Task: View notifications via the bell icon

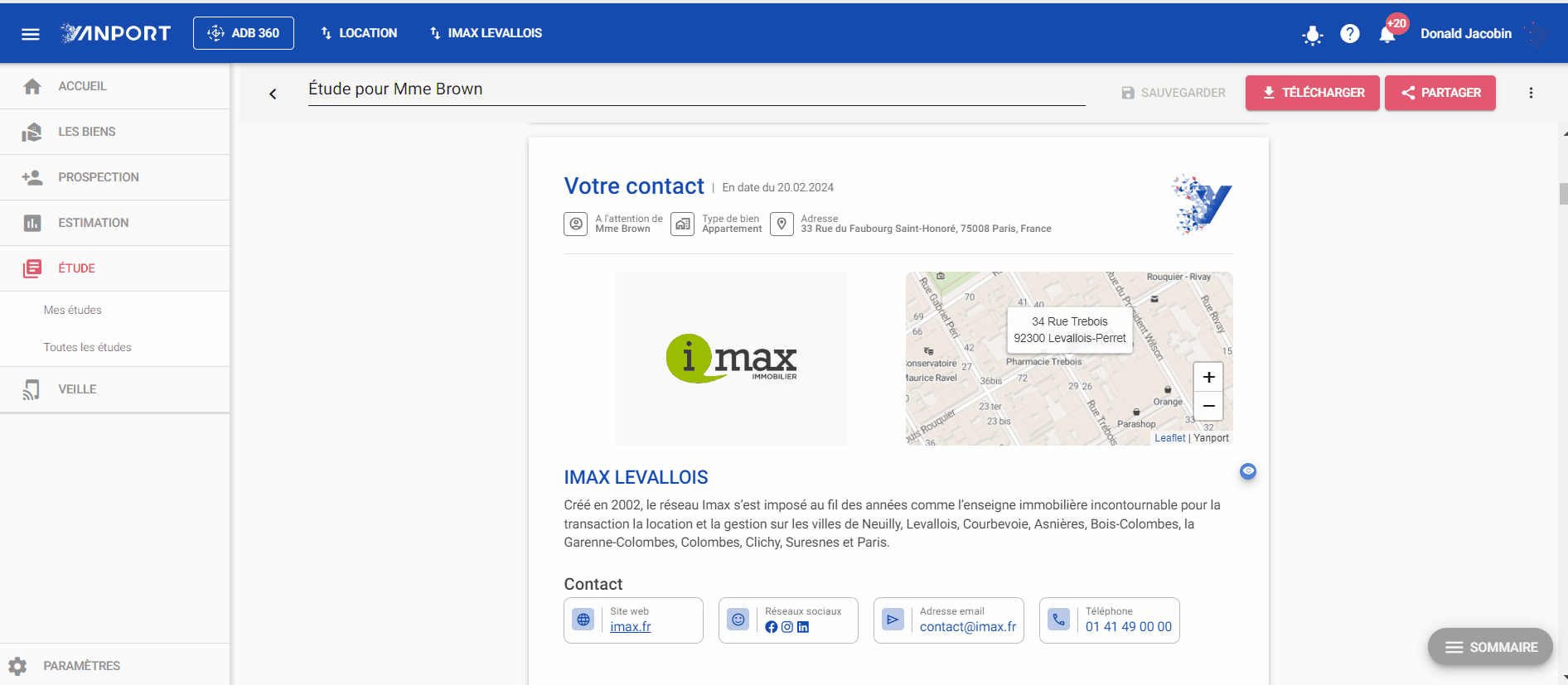Action: [x=1387, y=34]
